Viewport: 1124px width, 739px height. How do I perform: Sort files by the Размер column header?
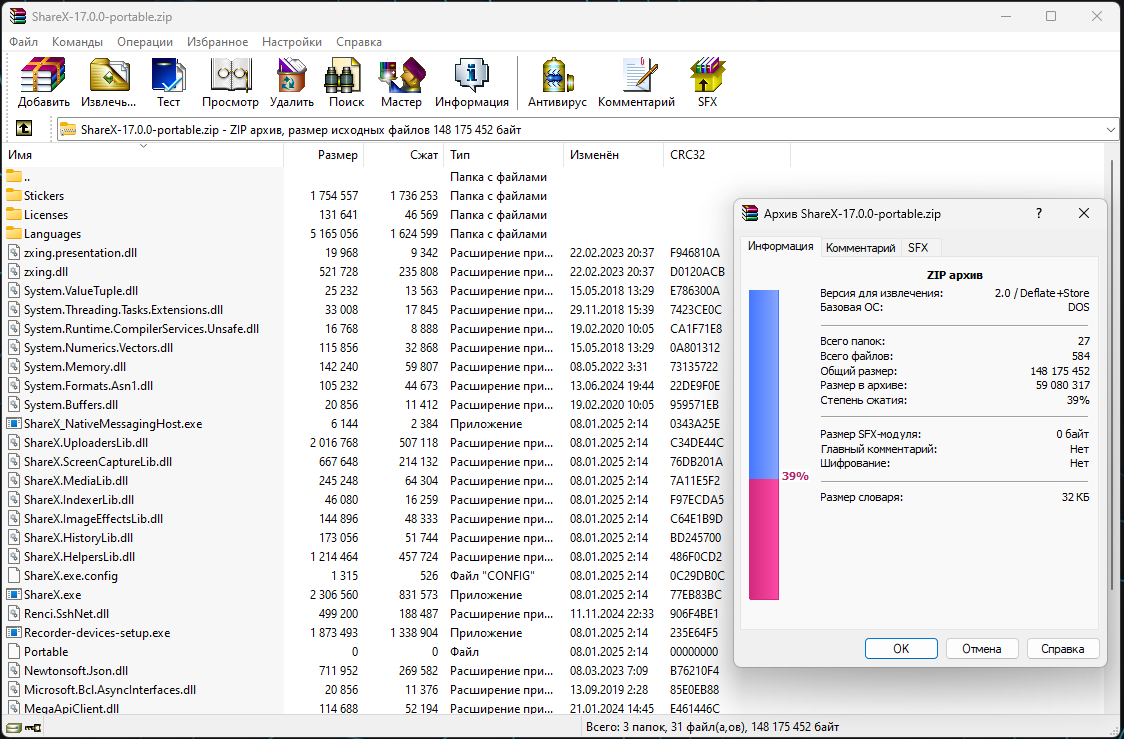pyautogui.click(x=337, y=155)
